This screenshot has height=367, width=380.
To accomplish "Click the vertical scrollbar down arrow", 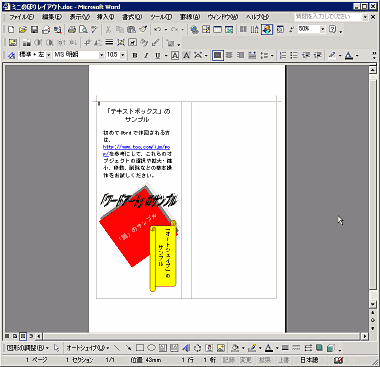I will [373, 304].
